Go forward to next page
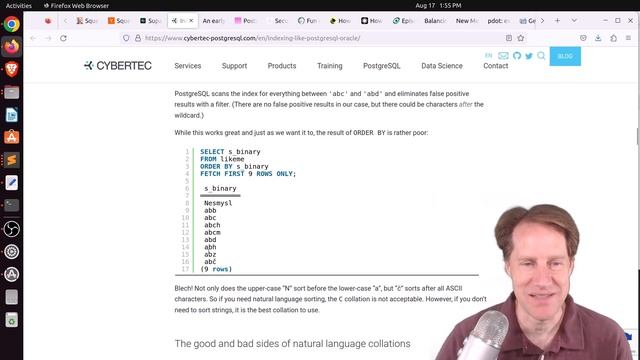The width and height of the screenshot is (640, 360). pyautogui.click(x=48, y=38)
